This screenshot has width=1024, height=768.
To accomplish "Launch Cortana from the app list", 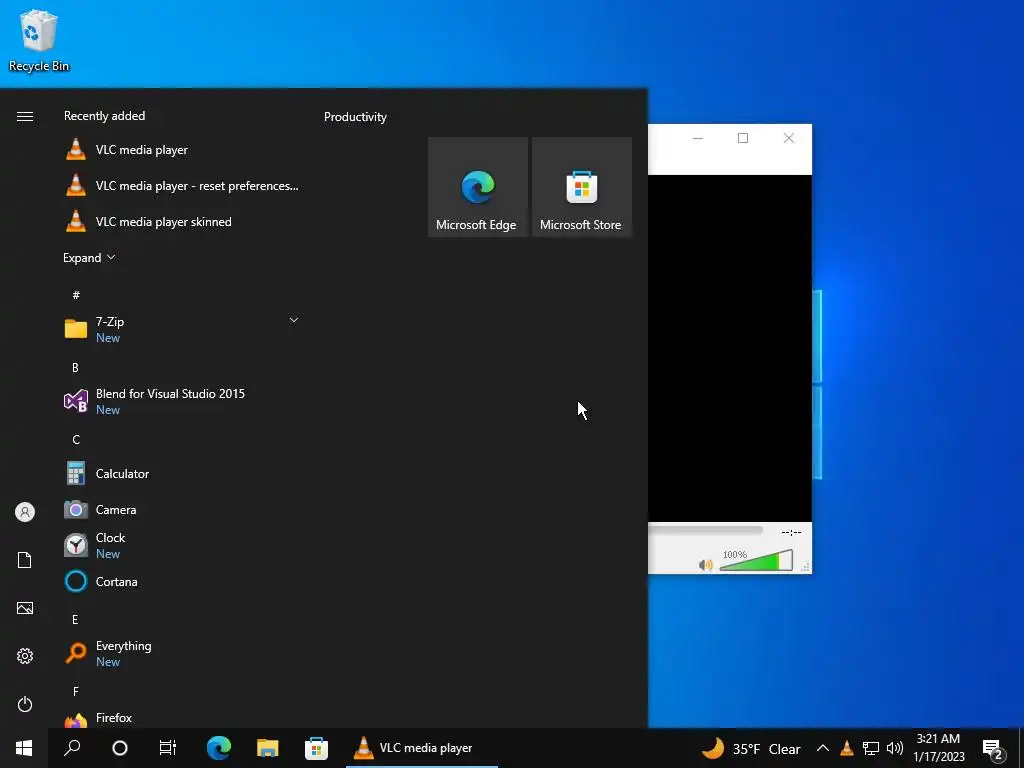I will [x=183, y=581].
